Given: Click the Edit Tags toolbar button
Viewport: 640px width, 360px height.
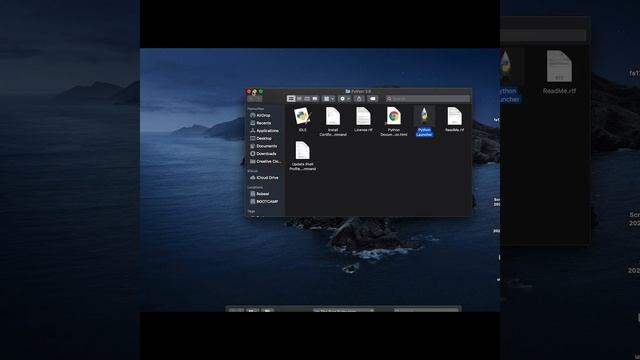Looking at the screenshot, I should (x=373, y=98).
